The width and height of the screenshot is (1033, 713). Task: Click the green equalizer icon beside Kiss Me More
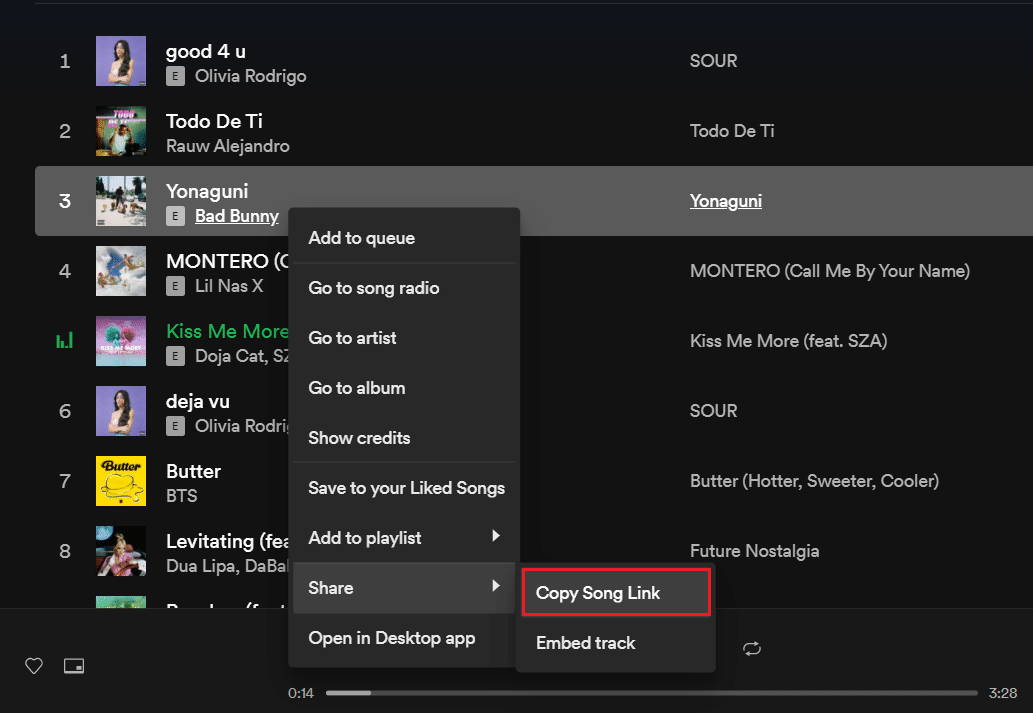point(64,340)
